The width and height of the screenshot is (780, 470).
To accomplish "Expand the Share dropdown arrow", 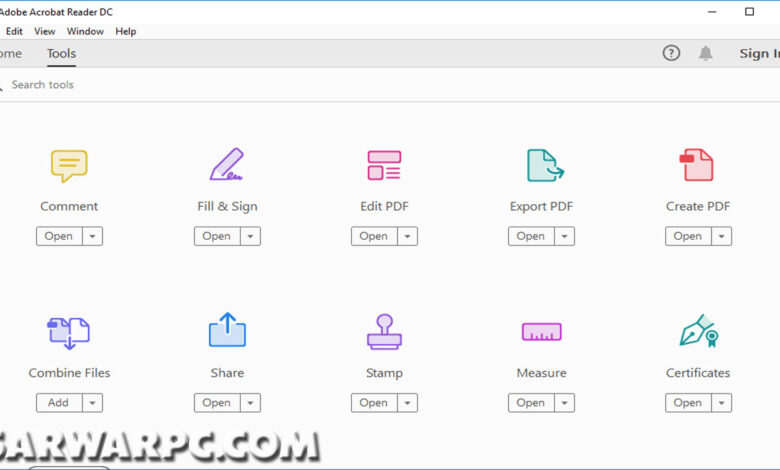I will pyautogui.click(x=251, y=403).
